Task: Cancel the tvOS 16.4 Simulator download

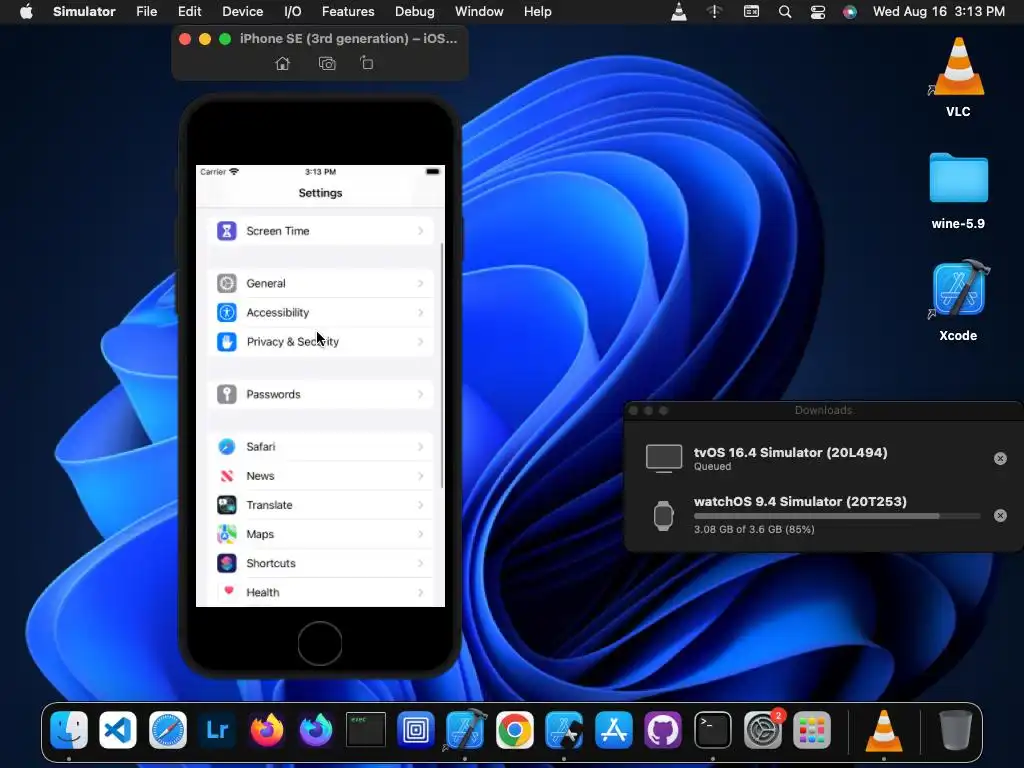Action: click(1000, 458)
